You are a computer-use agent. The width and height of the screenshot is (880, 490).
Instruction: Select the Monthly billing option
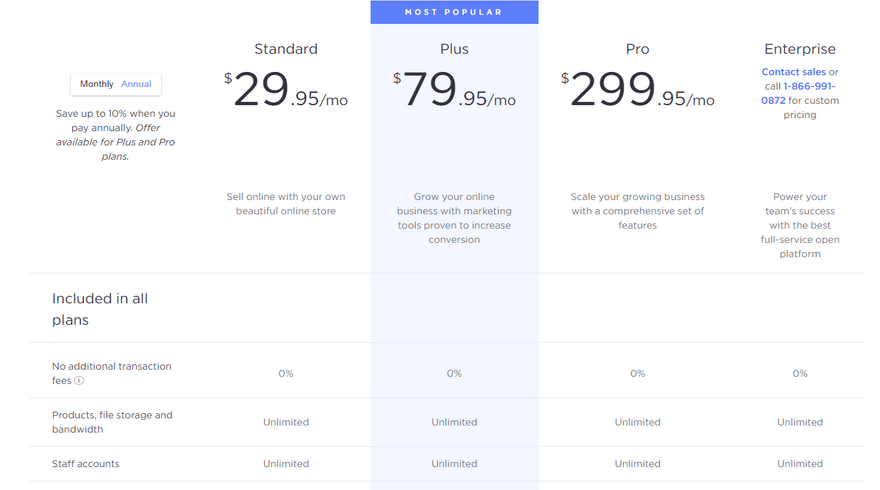click(97, 84)
